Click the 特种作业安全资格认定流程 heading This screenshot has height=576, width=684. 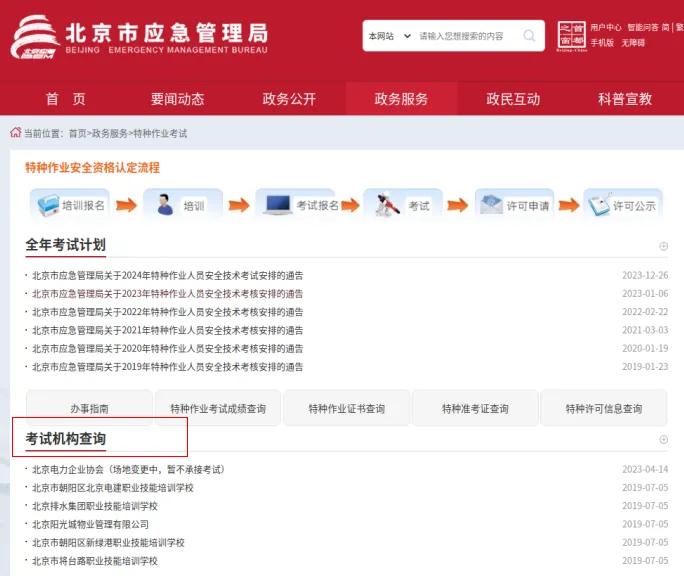point(92,168)
